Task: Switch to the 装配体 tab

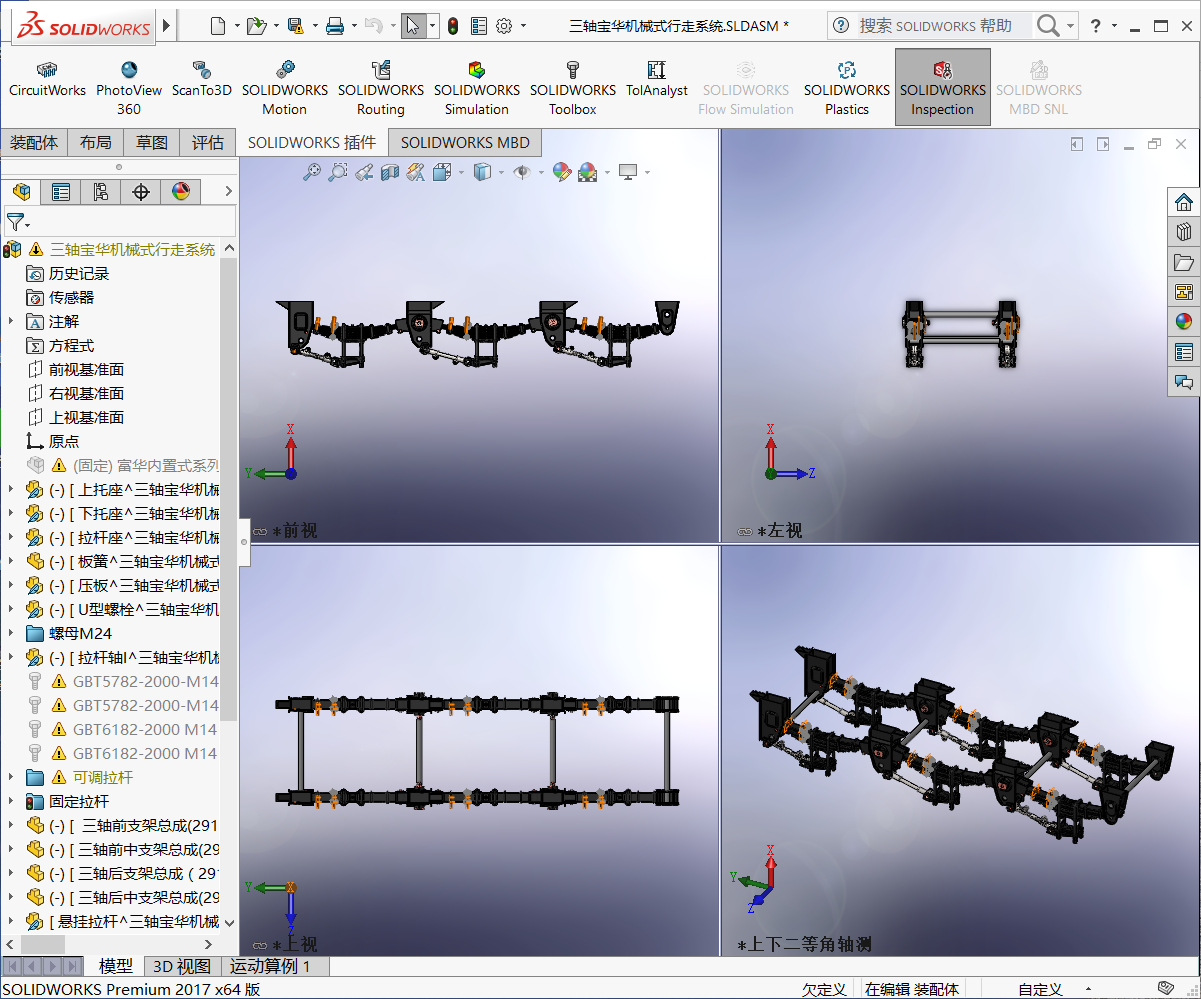Action: tap(34, 143)
